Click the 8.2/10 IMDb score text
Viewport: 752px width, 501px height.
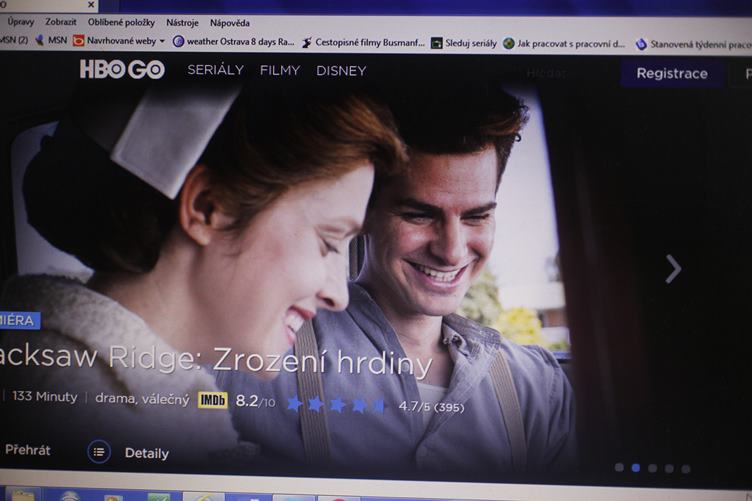256,401
